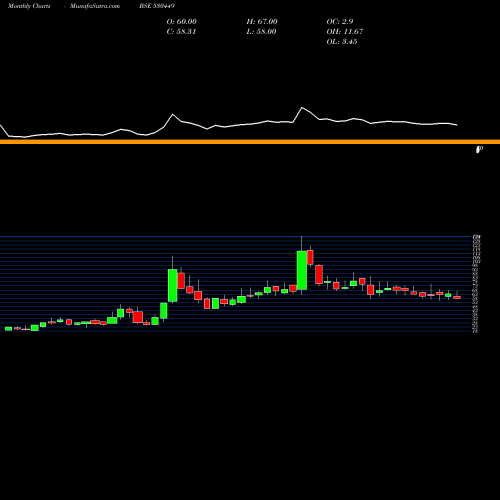Click the 'OL: 3.45' reading
The width and height of the screenshot is (500, 500).
pos(342,41)
